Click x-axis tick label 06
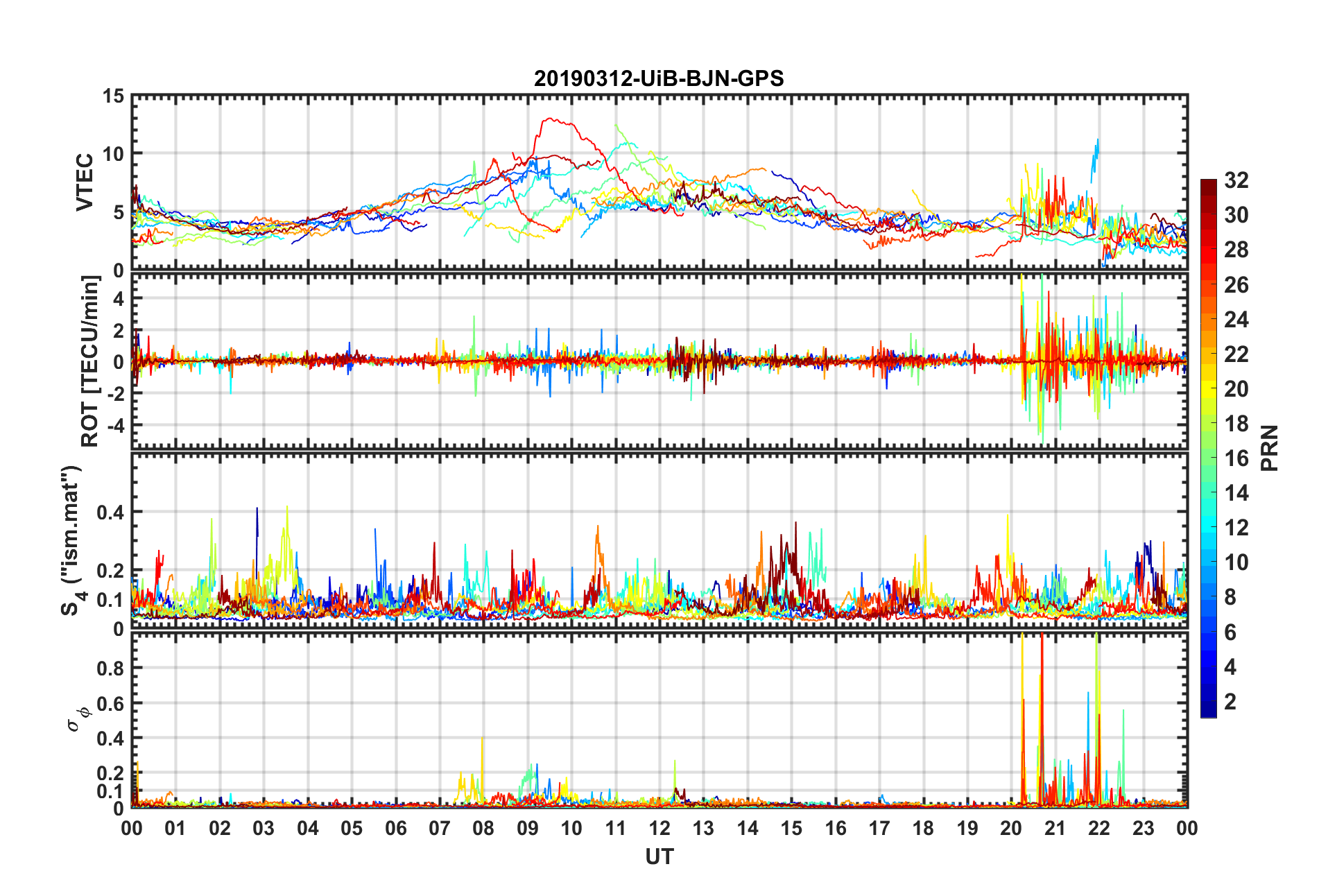Image resolution: width=1319 pixels, height=896 pixels. click(x=395, y=828)
